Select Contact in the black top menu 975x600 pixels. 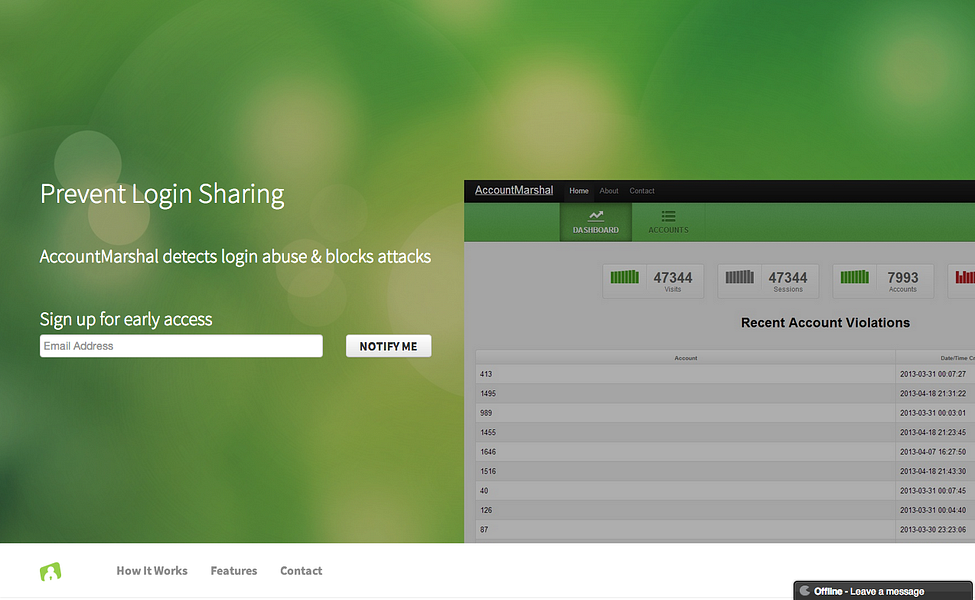click(x=642, y=191)
